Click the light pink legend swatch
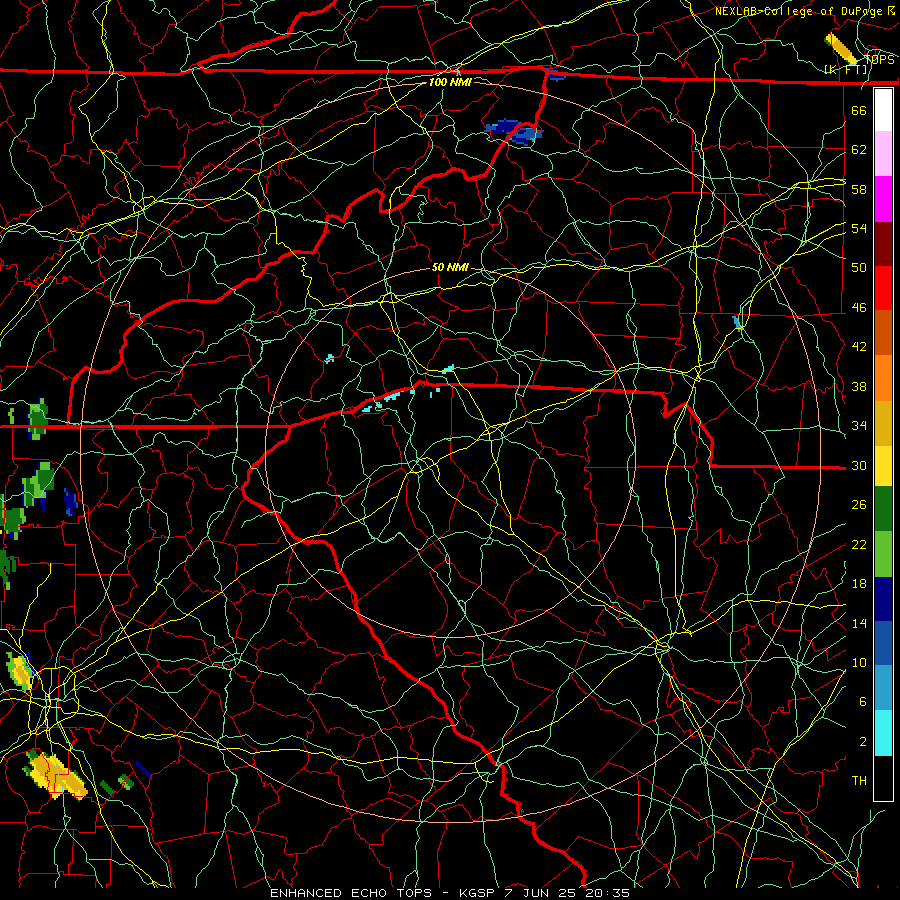This screenshot has height=900, width=900. point(883,153)
